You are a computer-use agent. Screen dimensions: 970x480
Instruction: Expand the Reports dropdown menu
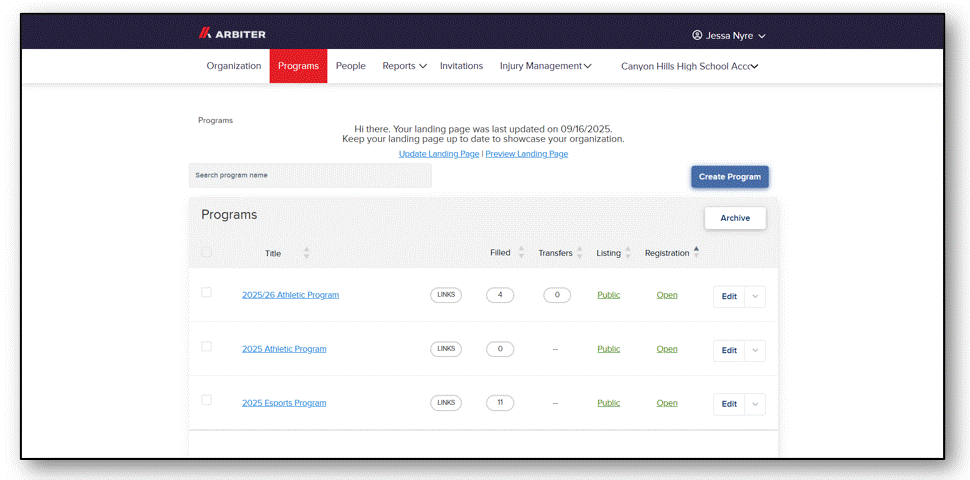coord(405,66)
